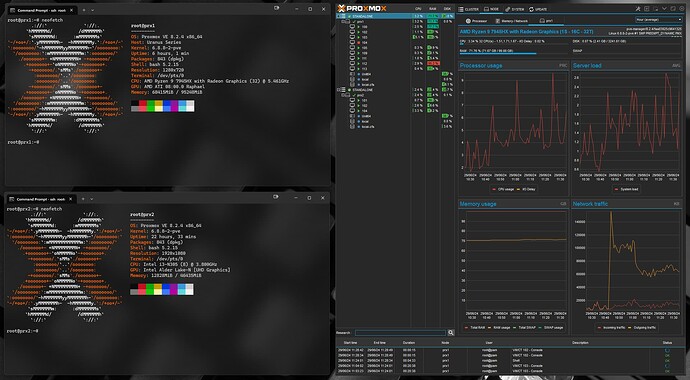The width and height of the screenshot is (690, 380).
Task: Toggle Outgoing traffic legend entry
Action: [642, 328]
